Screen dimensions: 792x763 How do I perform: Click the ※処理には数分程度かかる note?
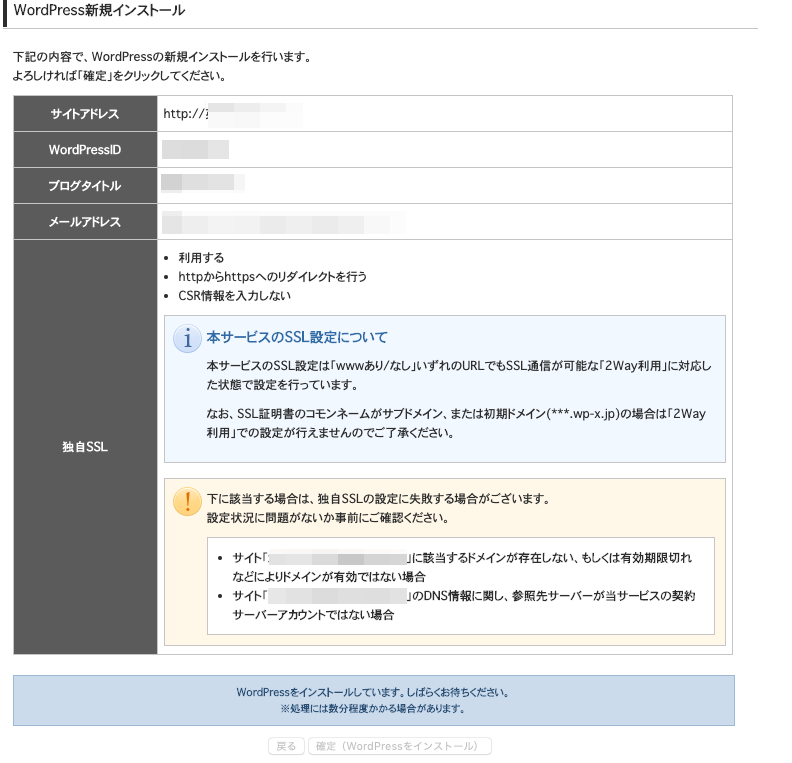pos(373,708)
